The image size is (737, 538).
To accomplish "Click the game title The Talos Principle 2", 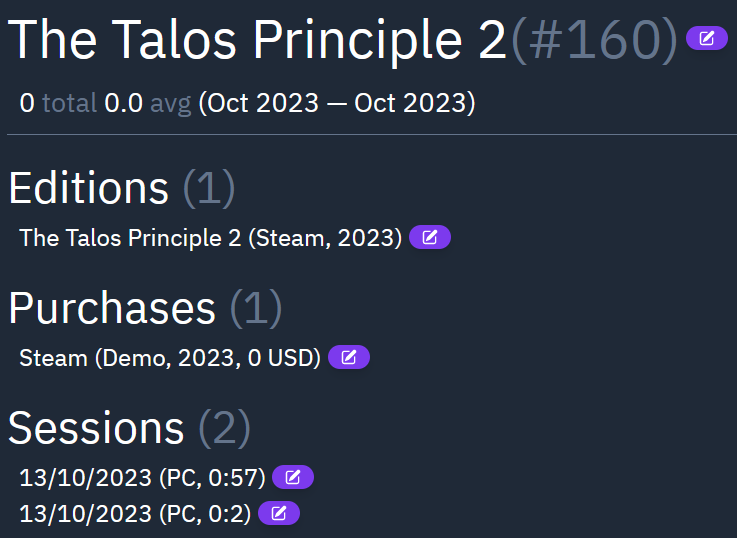I will pos(257,39).
